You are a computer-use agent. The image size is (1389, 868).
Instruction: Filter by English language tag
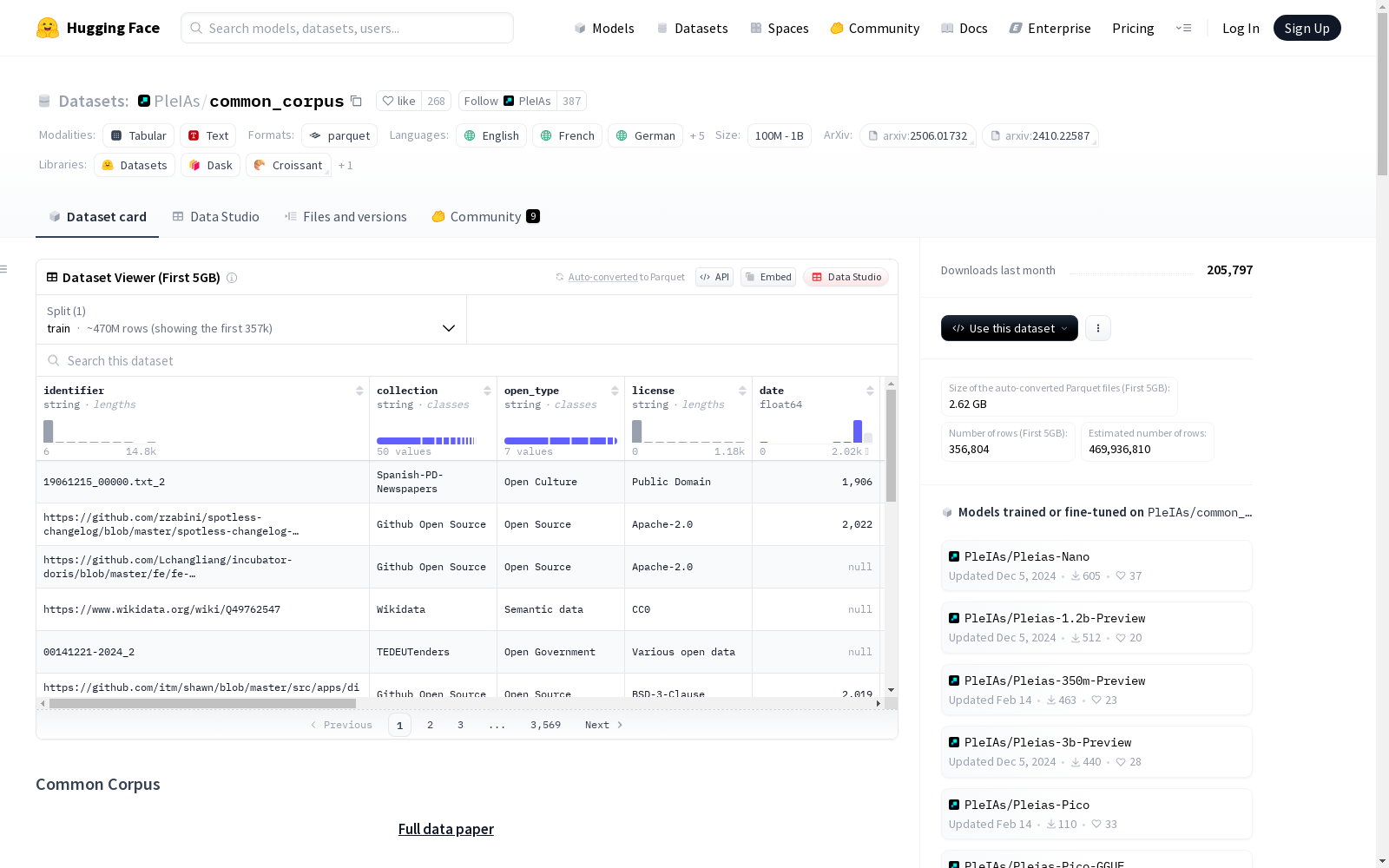[x=491, y=135]
